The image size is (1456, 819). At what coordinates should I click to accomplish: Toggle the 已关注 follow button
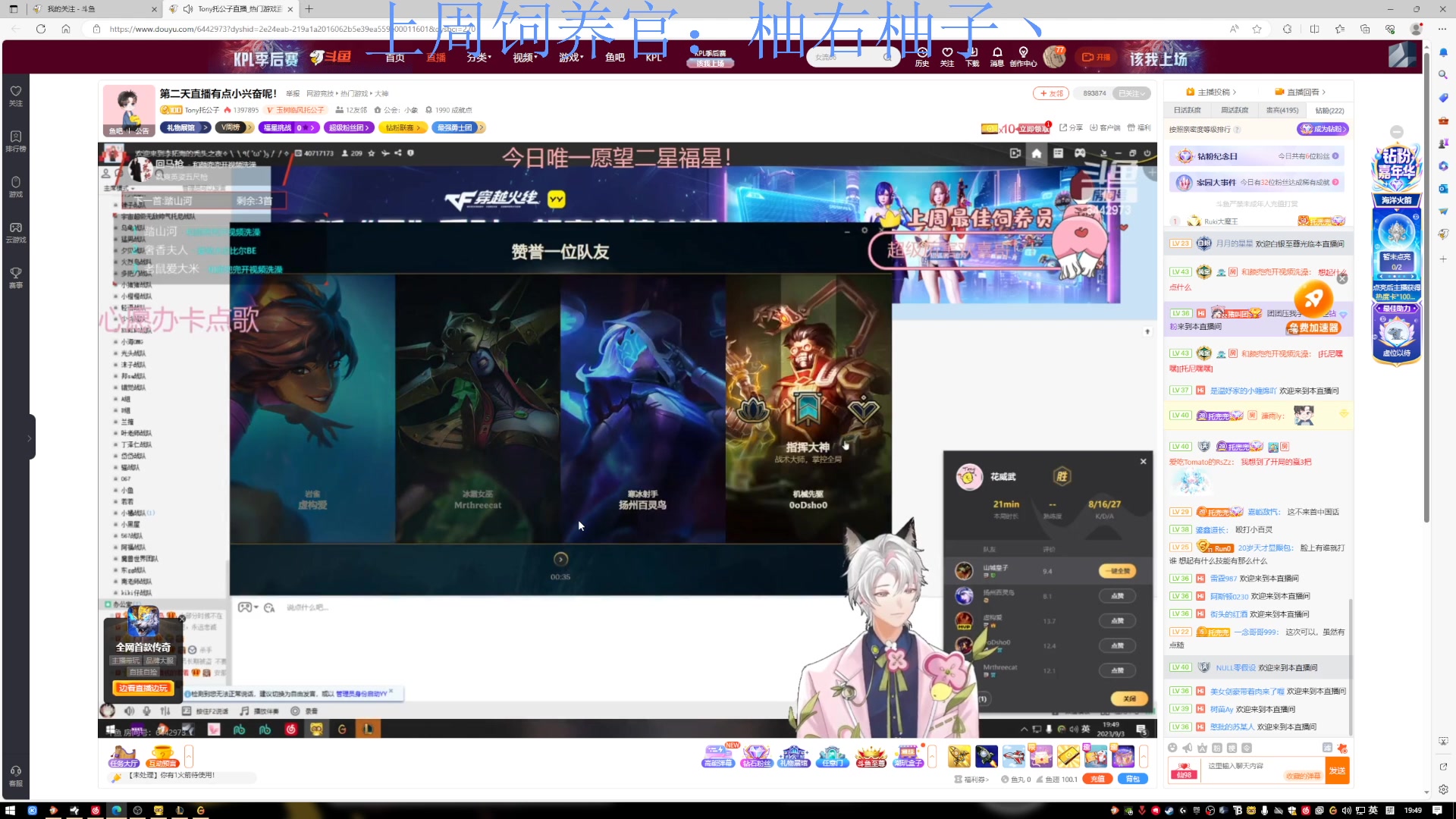[x=1133, y=93]
